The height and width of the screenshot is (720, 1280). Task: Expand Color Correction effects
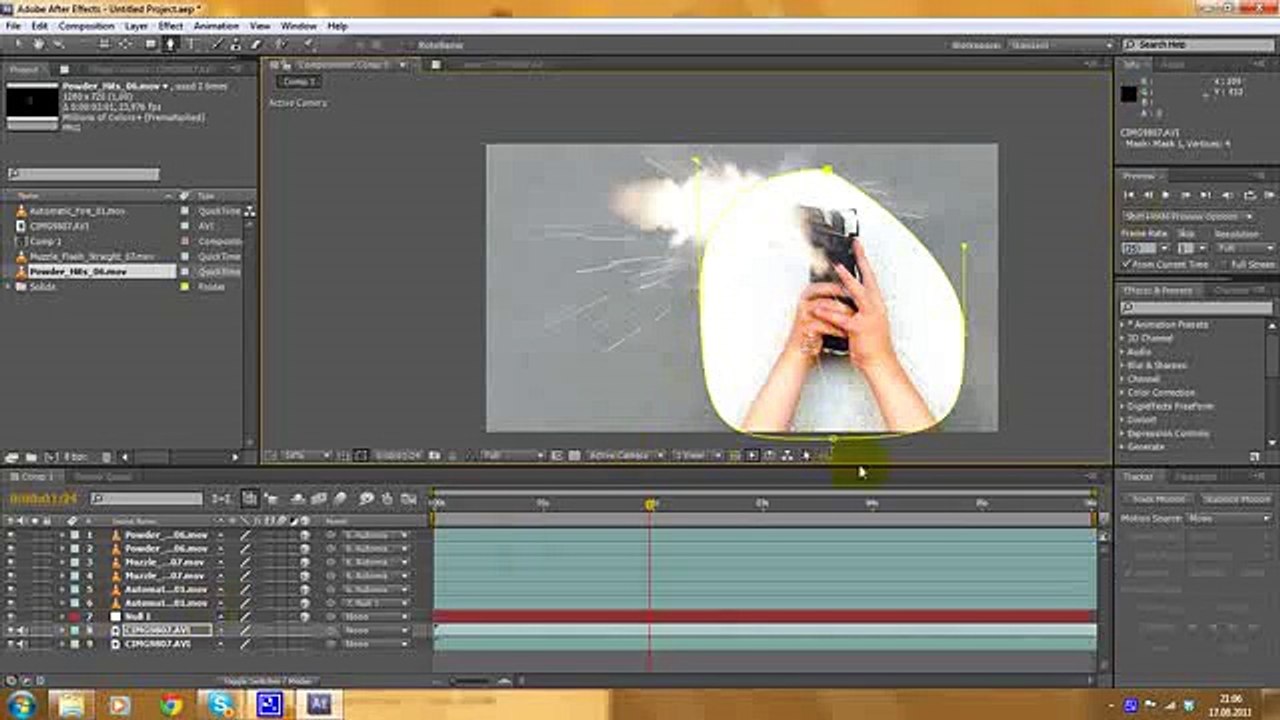(x=1123, y=393)
